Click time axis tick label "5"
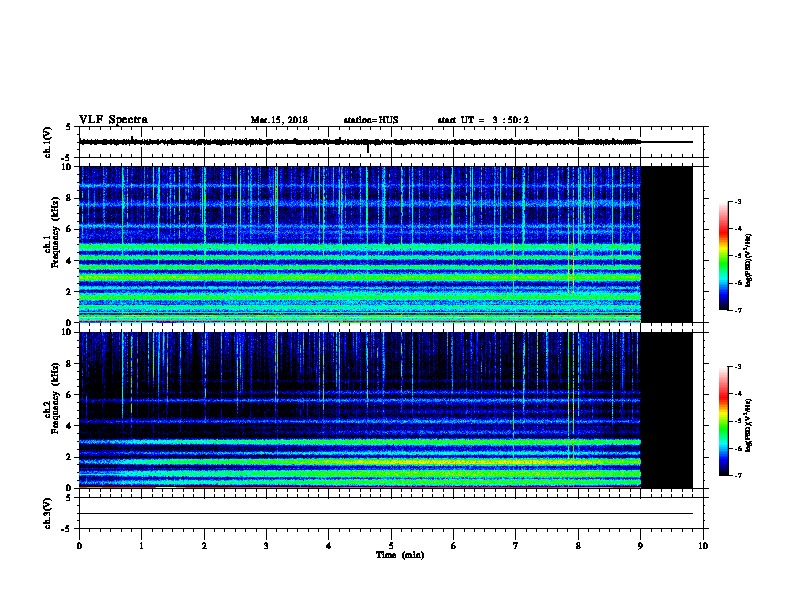 pos(391,545)
